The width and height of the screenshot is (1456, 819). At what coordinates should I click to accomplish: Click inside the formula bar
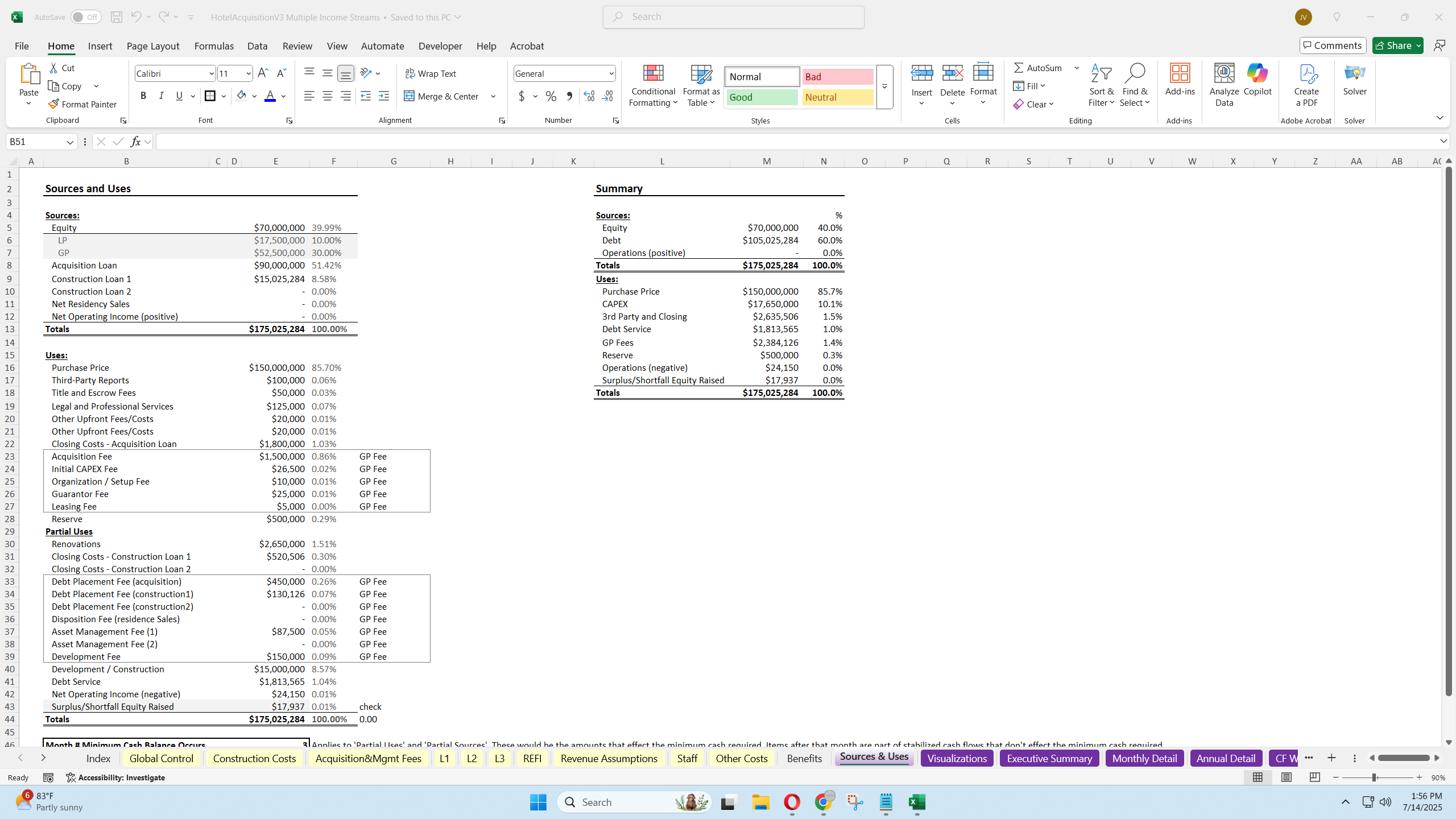pyautogui.click(x=455, y=141)
